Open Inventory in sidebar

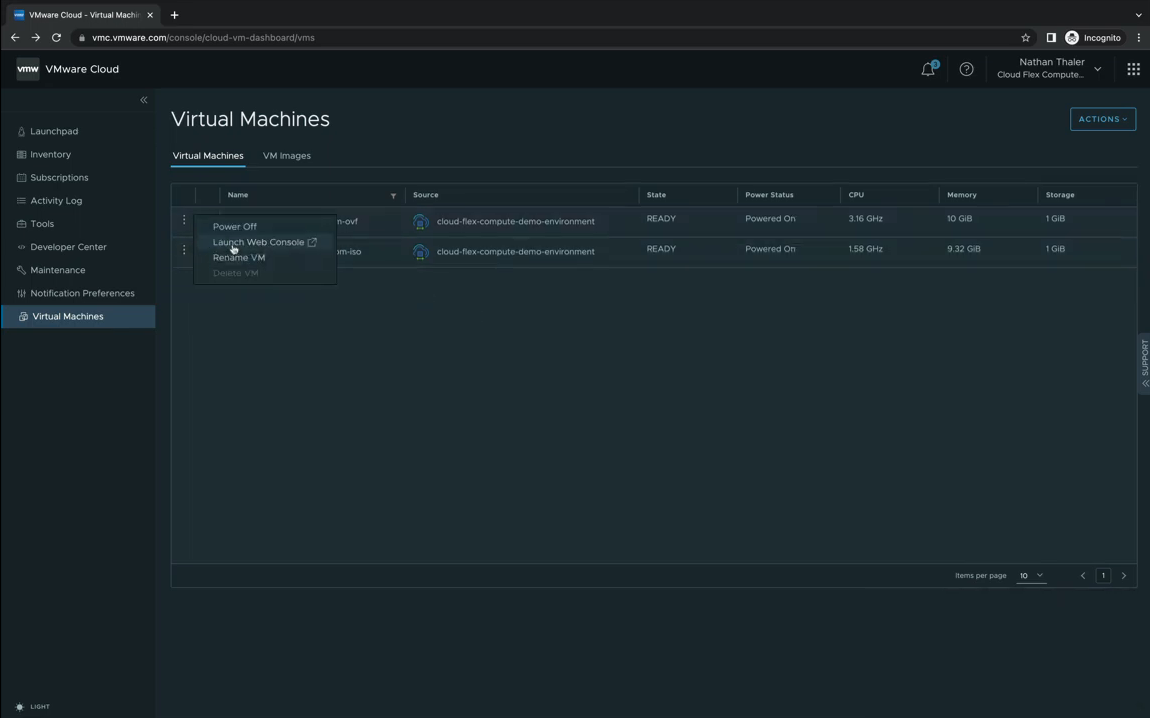click(x=51, y=155)
